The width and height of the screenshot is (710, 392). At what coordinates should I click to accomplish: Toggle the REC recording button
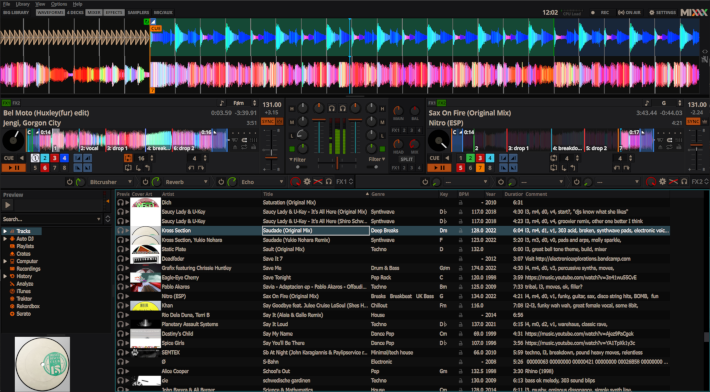point(600,12)
